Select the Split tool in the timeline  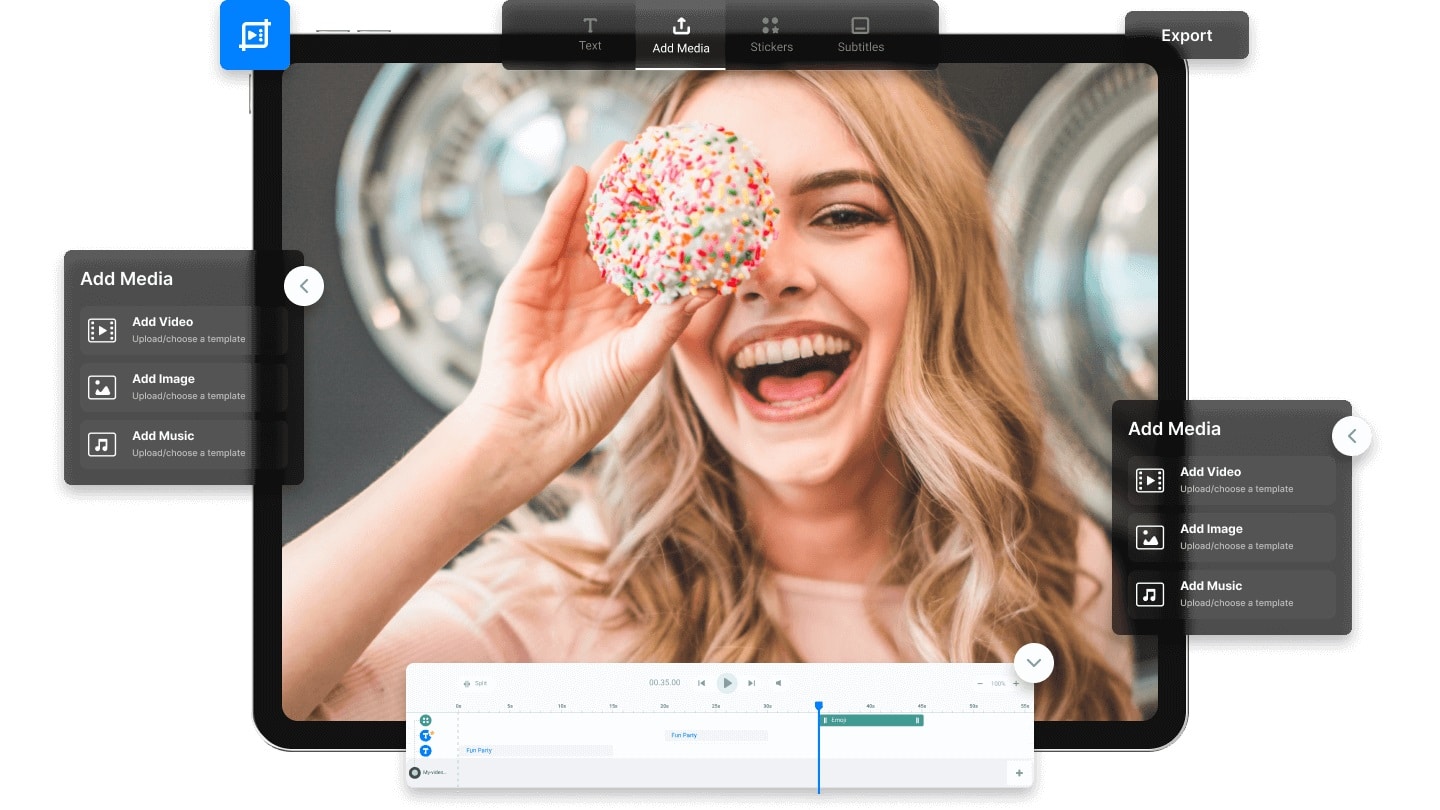(476, 683)
